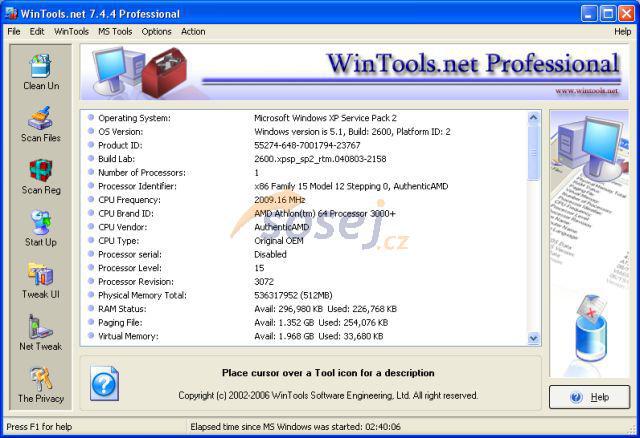Image resolution: width=640 pixels, height=438 pixels.
Task: Click the WinTools app icon in title bar
Action: click(x=11, y=13)
